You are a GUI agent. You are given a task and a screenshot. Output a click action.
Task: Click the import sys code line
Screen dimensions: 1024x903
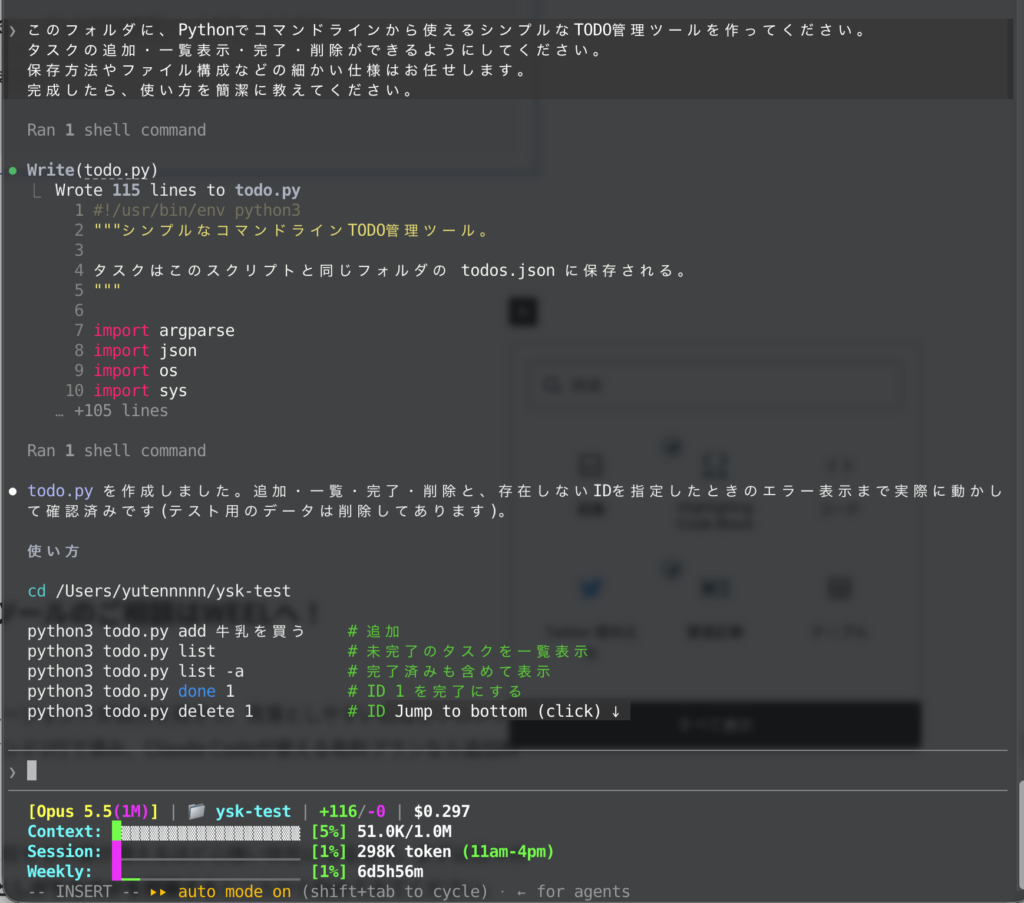pyautogui.click(x=140, y=391)
